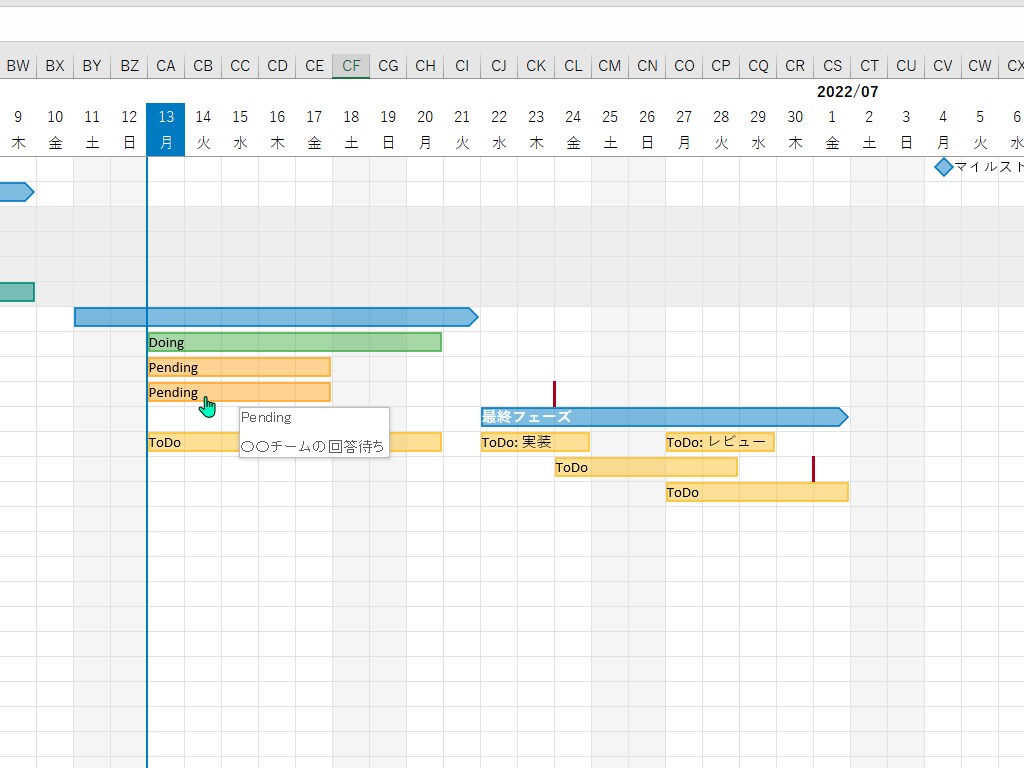This screenshot has height=768, width=1024.
Task: Click the マイルスト legend text
Action: click(989, 167)
